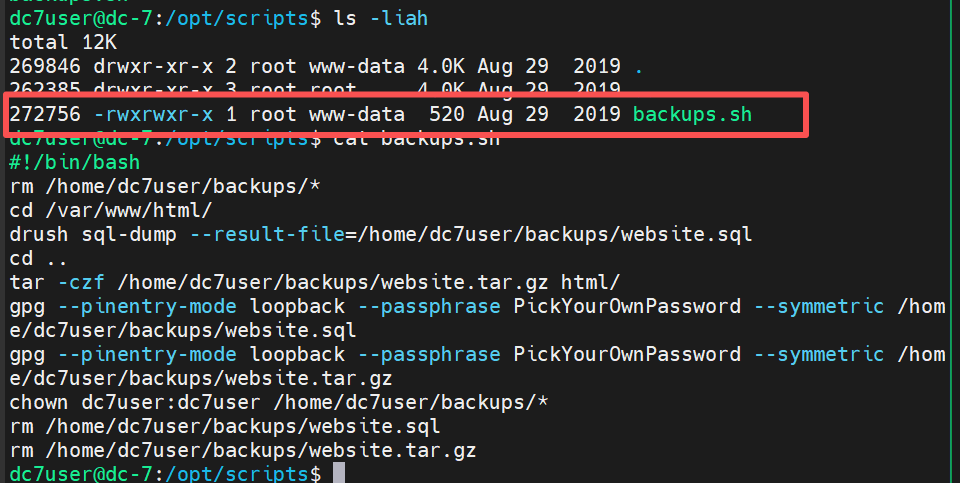Click the backups.sh filename in listing
960x483 pixels.
point(692,114)
